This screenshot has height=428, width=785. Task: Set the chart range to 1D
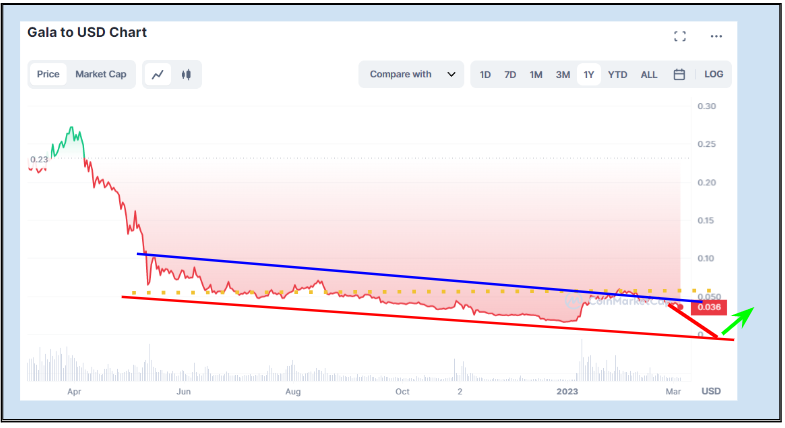point(485,75)
